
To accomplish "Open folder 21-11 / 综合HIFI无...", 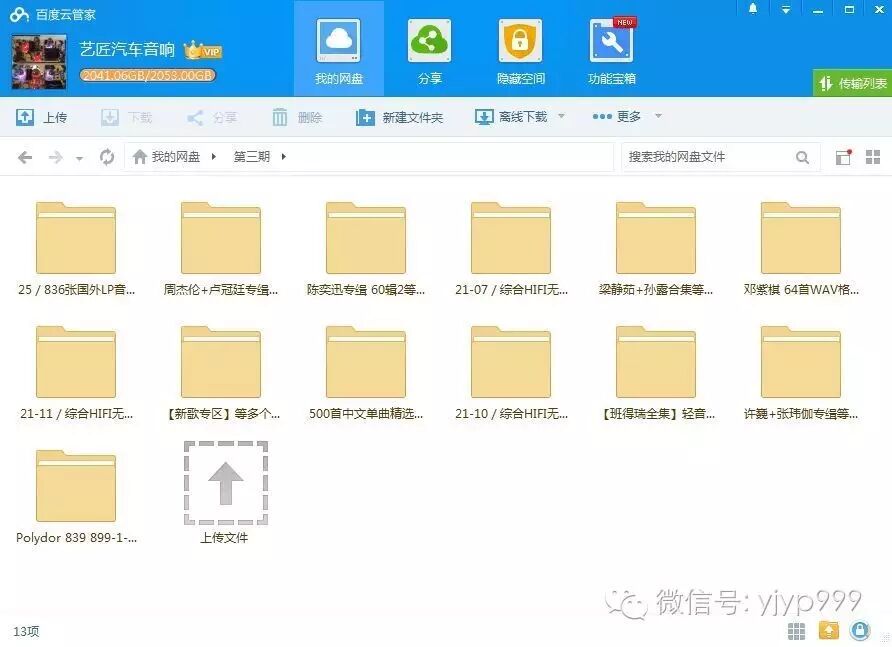I will click(76, 373).
